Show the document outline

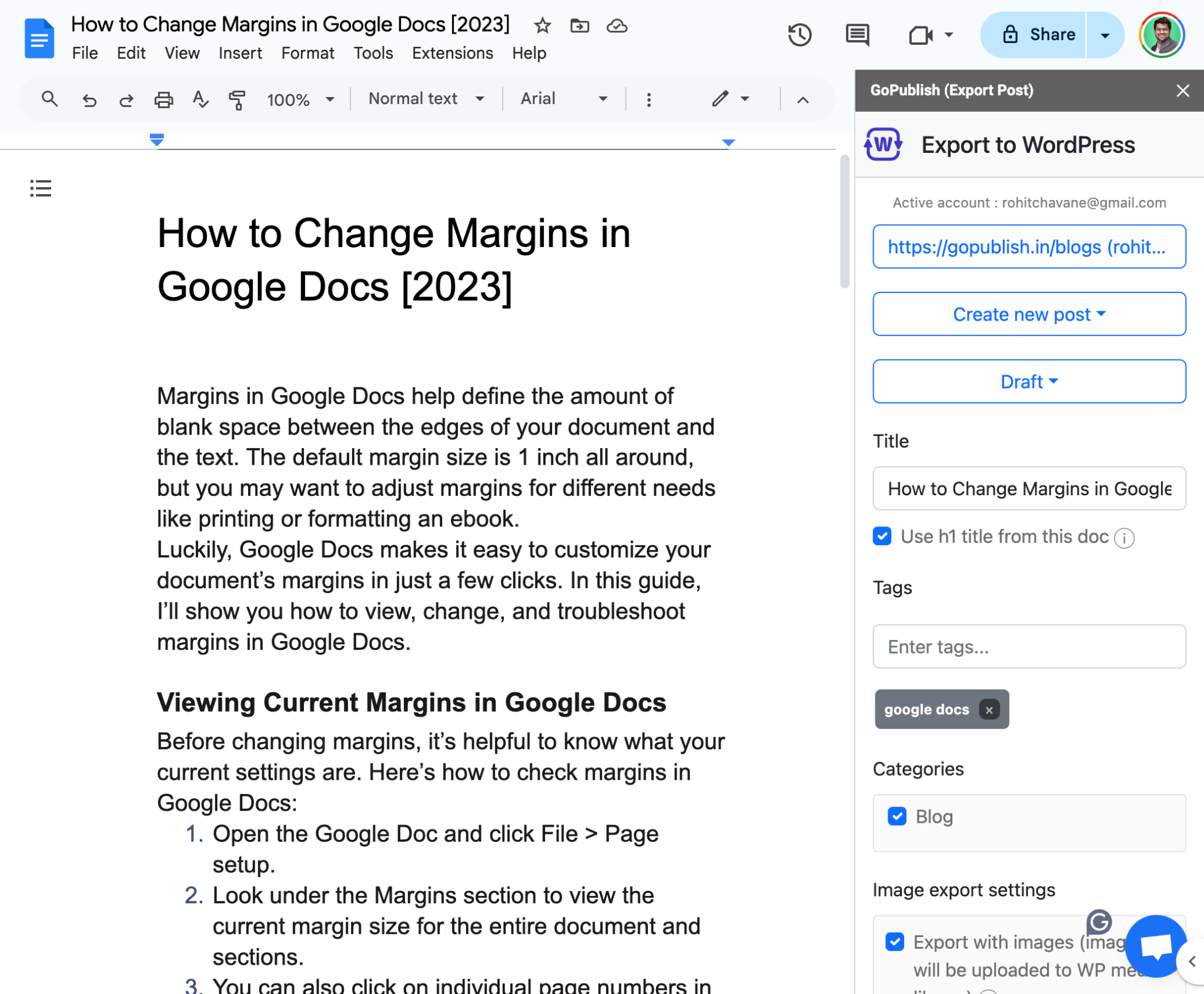(40, 188)
